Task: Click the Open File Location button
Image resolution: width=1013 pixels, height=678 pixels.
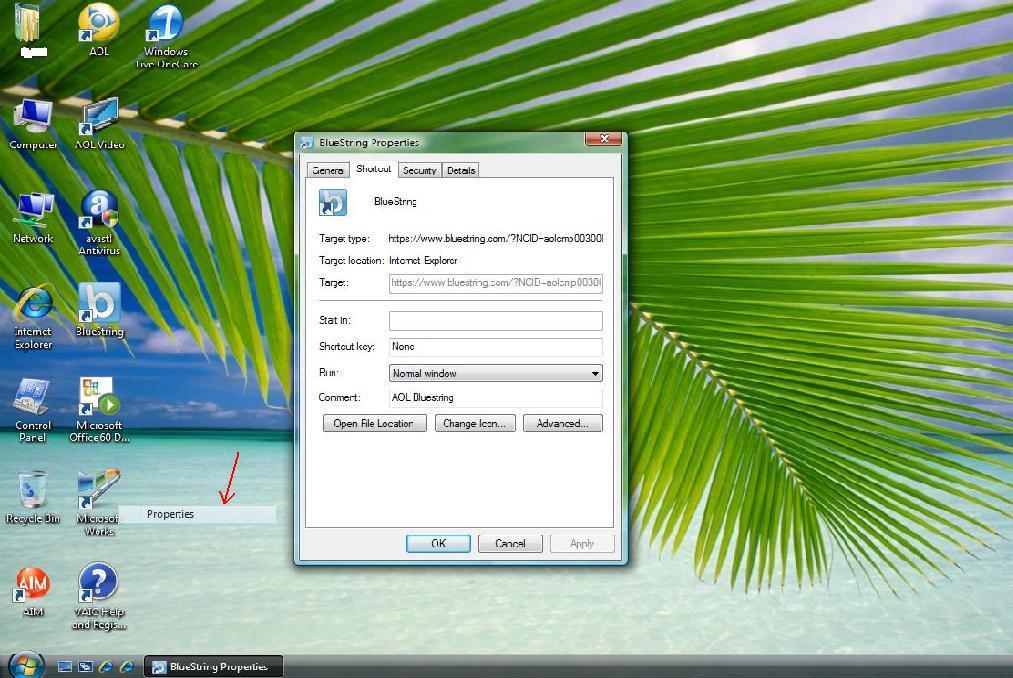Action: pyautogui.click(x=374, y=423)
